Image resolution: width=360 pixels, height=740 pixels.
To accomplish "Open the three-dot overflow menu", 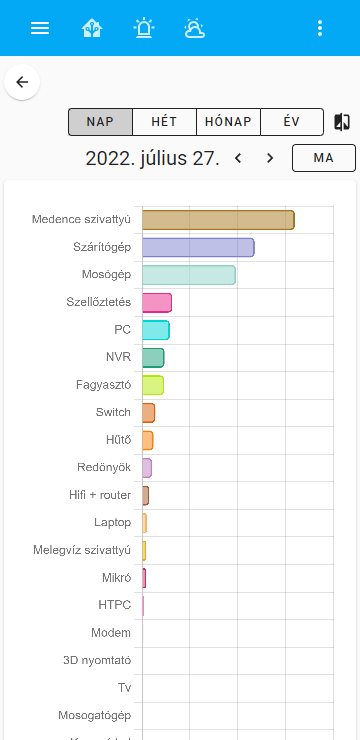I will coord(320,28).
